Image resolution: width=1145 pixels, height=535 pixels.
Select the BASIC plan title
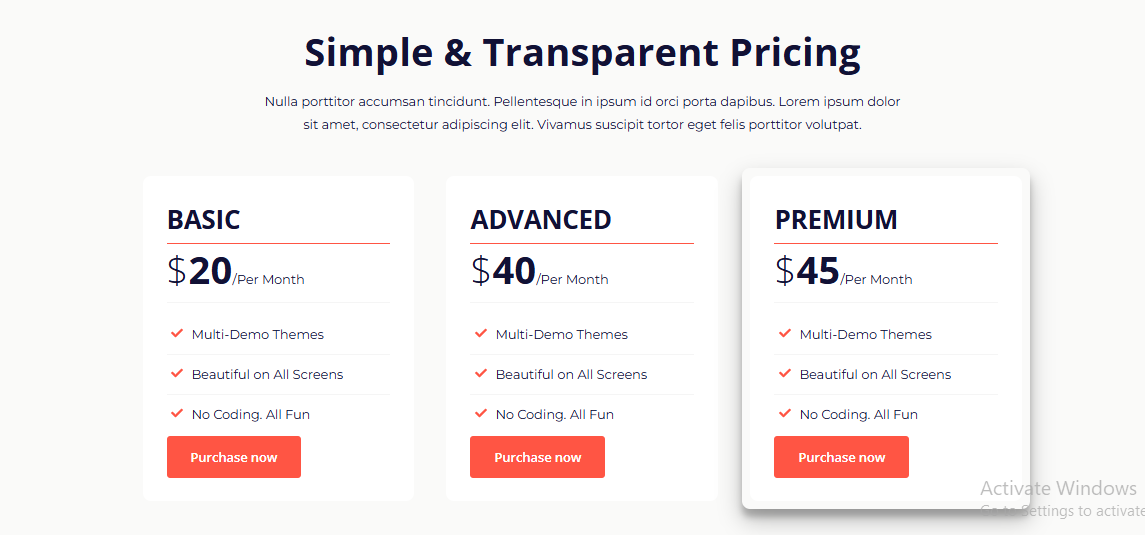204,220
